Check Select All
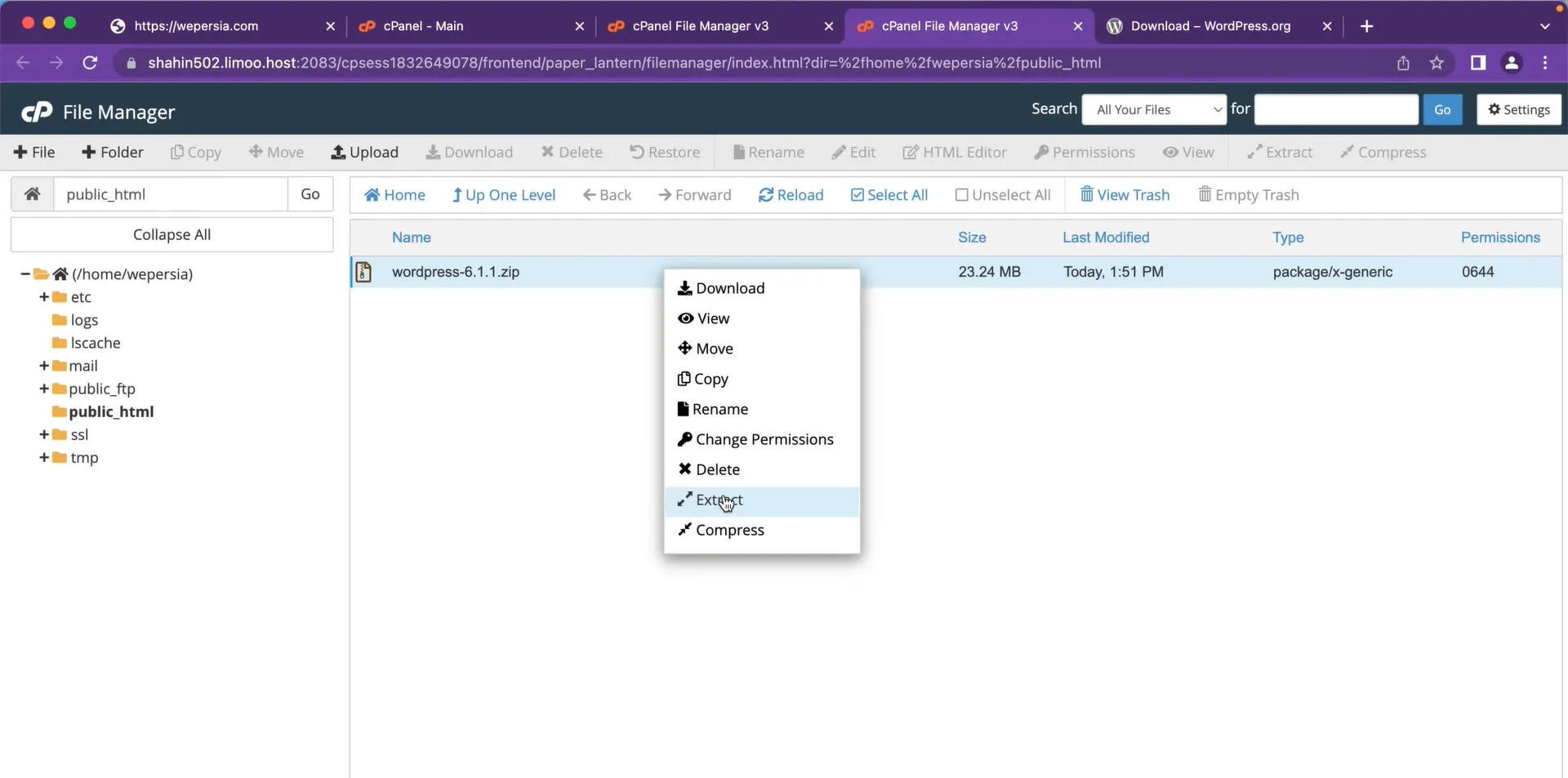1568x778 pixels. (889, 195)
